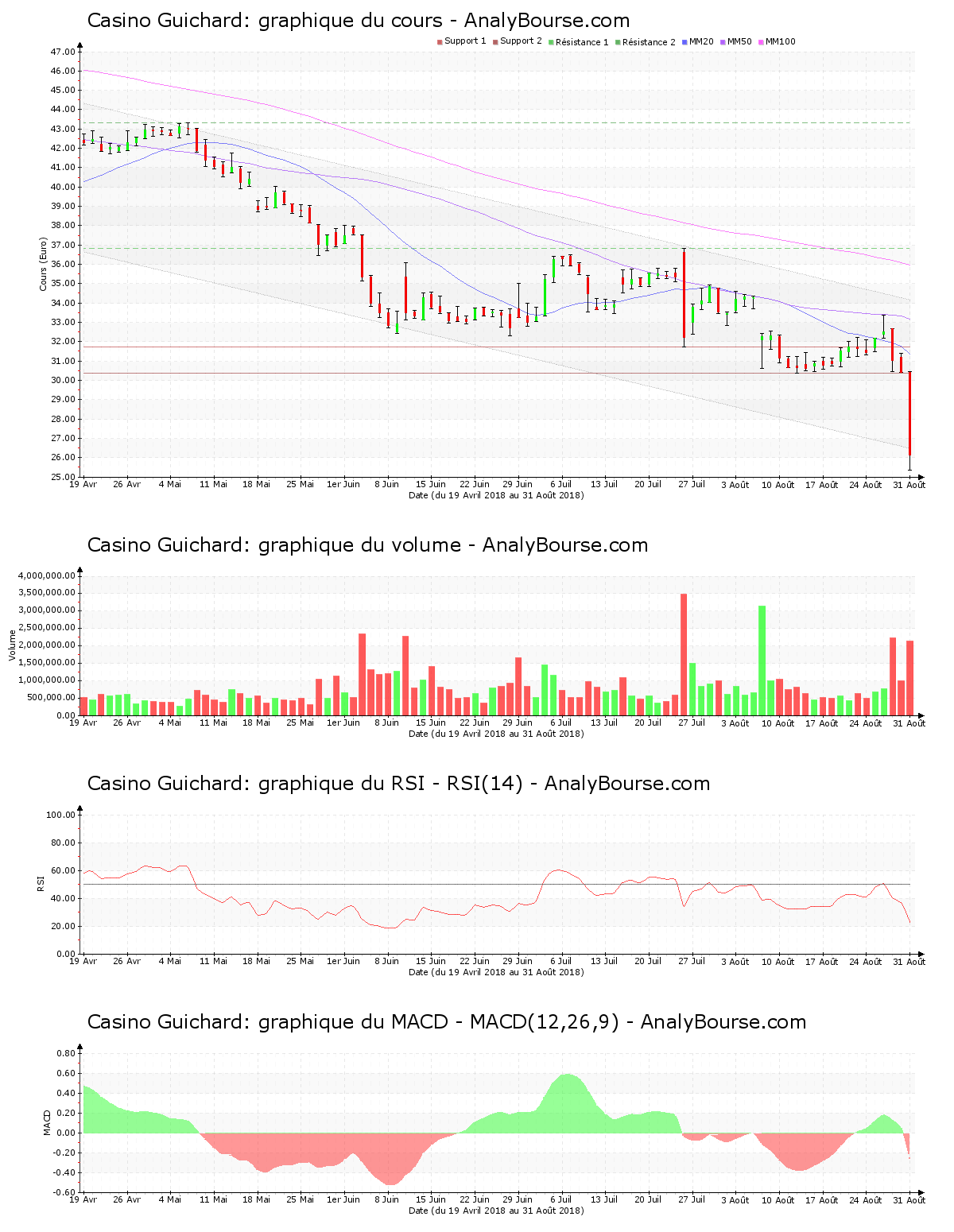Click the 20.00 value on RSI axis
The image size is (954, 1232).
point(64,926)
